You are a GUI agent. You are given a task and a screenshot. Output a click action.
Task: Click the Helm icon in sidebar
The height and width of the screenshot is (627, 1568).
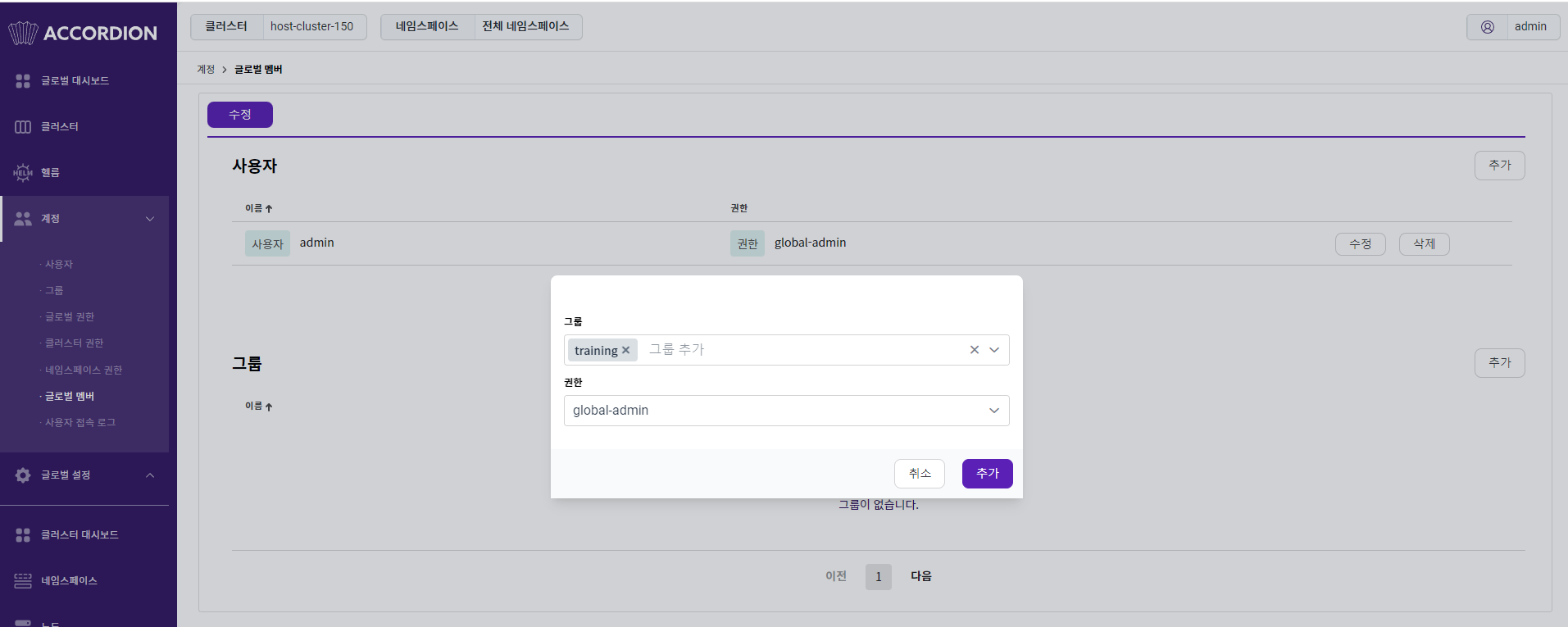[x=23, y=172]
